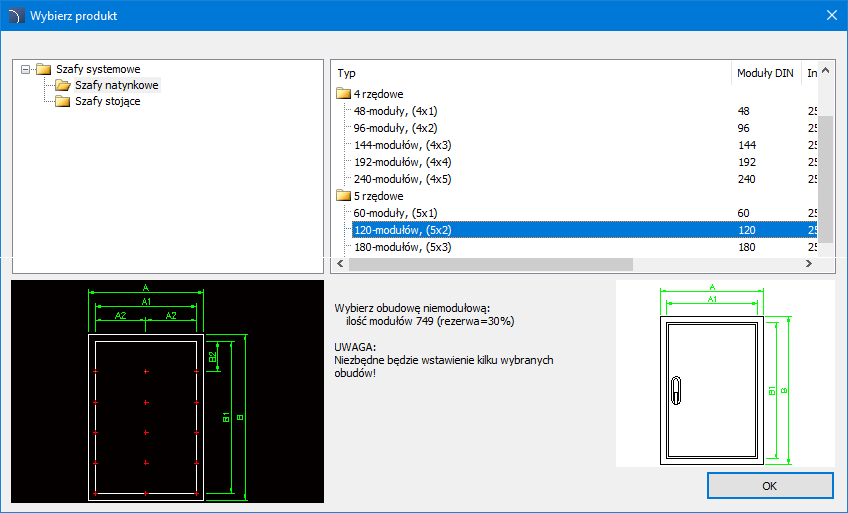The image size is (848, 513).
Task: Click the black dimension drawing preview
Action: [168, 391]
